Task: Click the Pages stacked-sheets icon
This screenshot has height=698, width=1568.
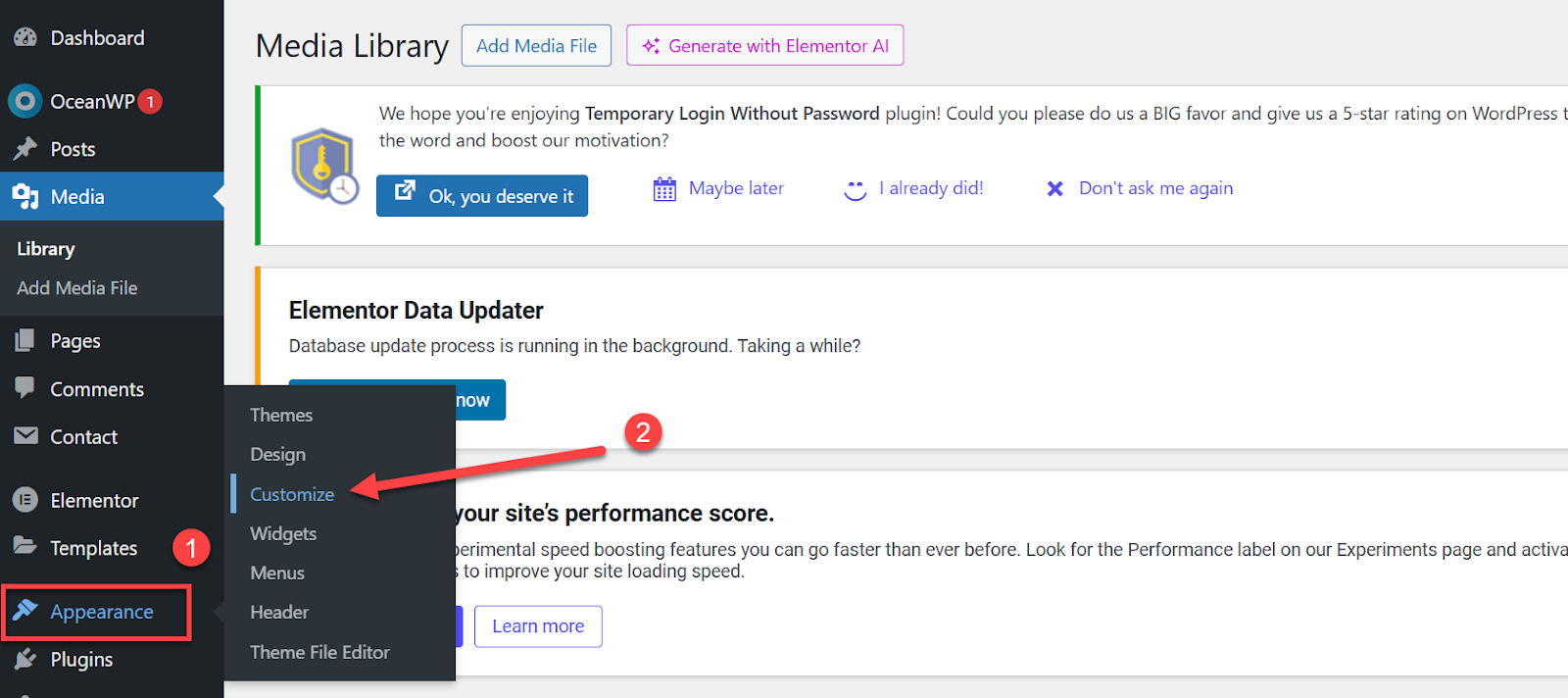Action: pyautogui.click(x=24, y=340)
